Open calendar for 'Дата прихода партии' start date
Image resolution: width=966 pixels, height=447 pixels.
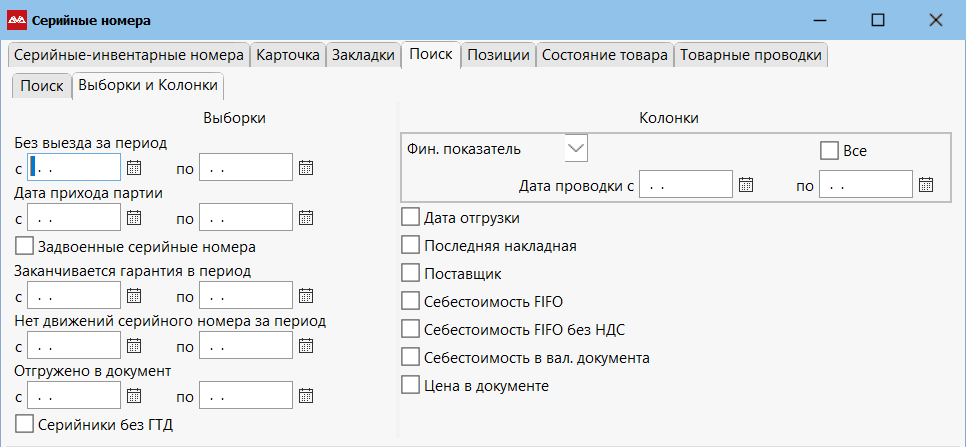point(135,217)
